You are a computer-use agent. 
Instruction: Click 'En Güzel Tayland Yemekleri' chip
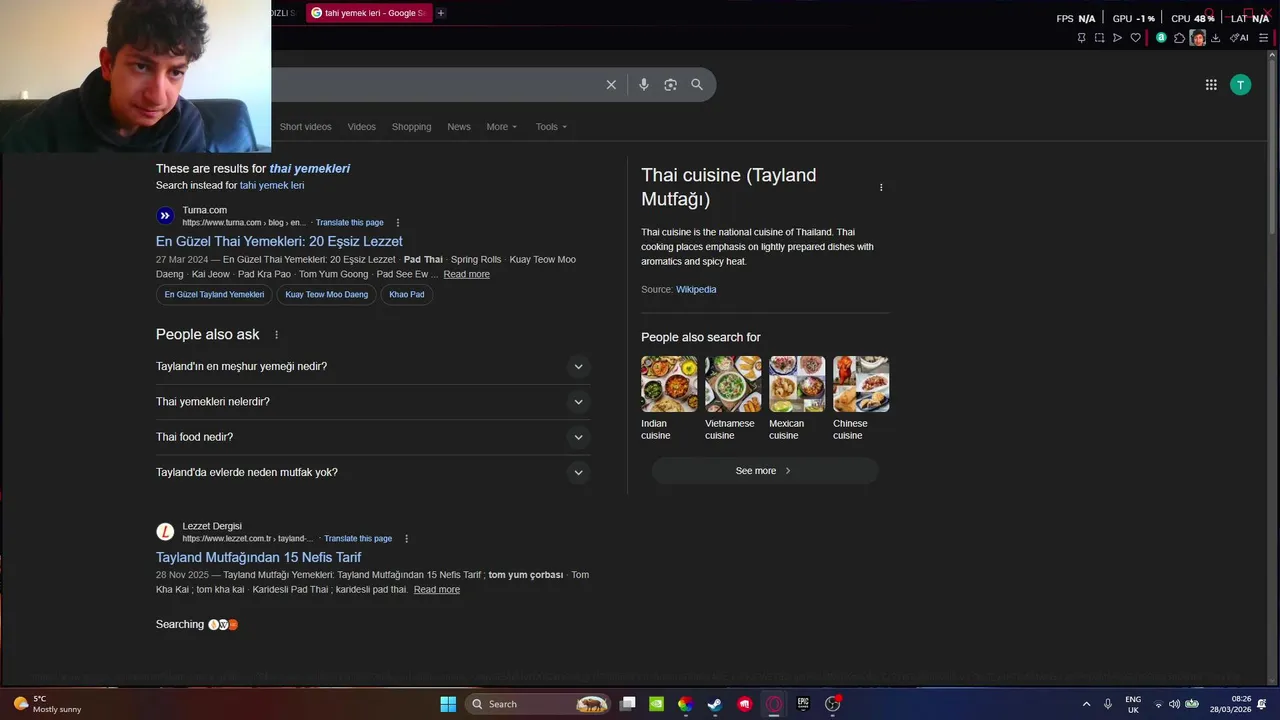point(214,295)
